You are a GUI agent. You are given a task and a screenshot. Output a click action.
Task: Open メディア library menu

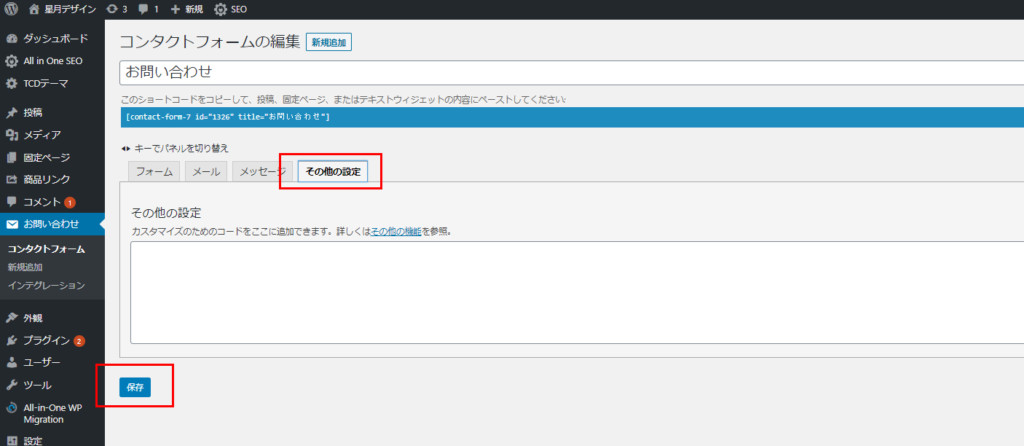[x=52, y=135]
